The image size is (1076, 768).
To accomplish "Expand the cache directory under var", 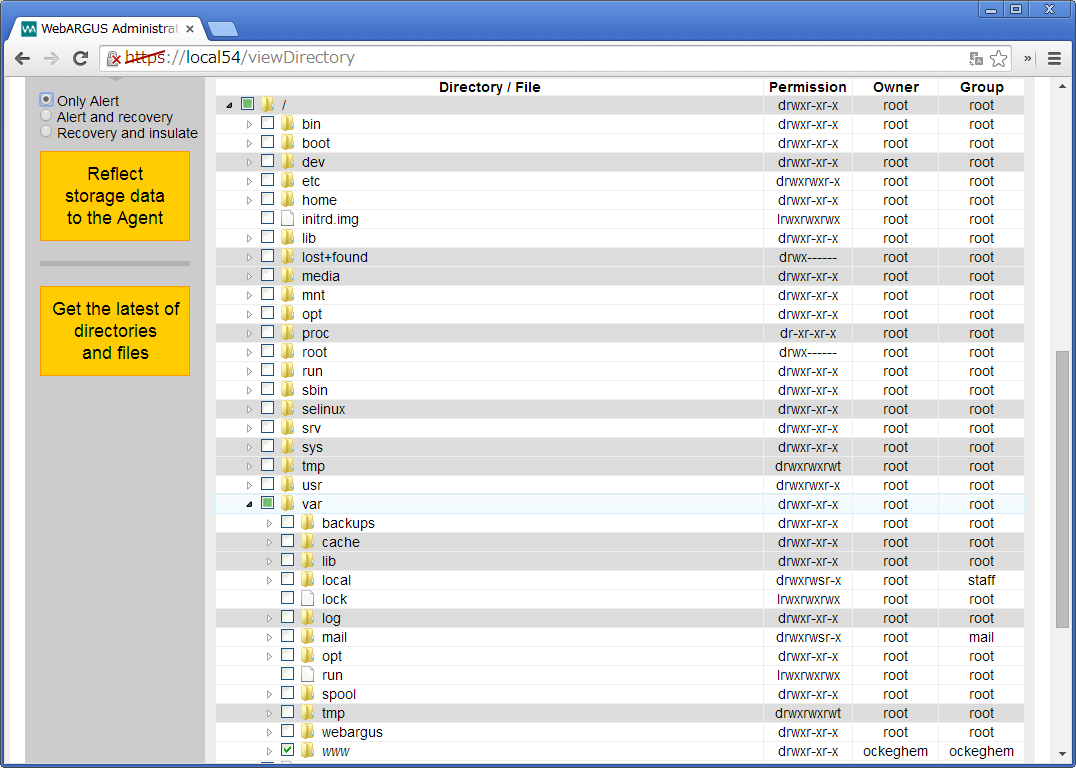I will pyautogui.click(x=269, y=542).
